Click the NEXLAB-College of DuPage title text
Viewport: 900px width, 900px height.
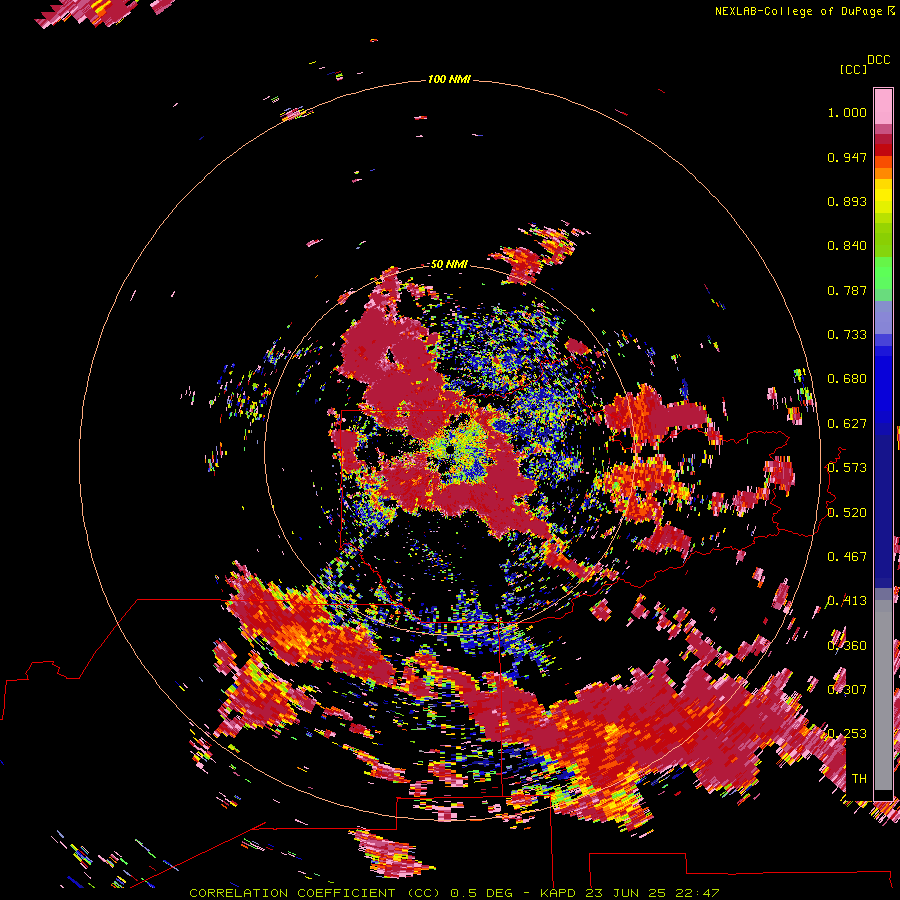point(798,11)
